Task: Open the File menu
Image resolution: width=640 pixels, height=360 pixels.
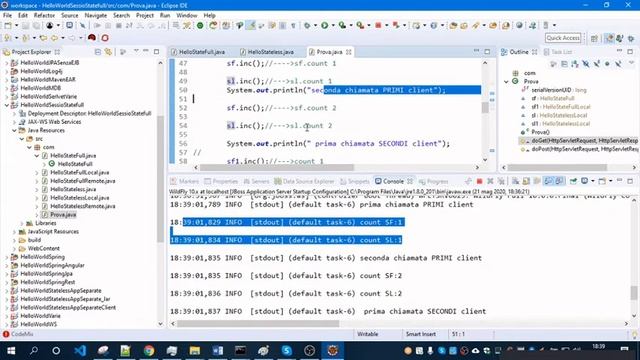Action: [7, 15]
